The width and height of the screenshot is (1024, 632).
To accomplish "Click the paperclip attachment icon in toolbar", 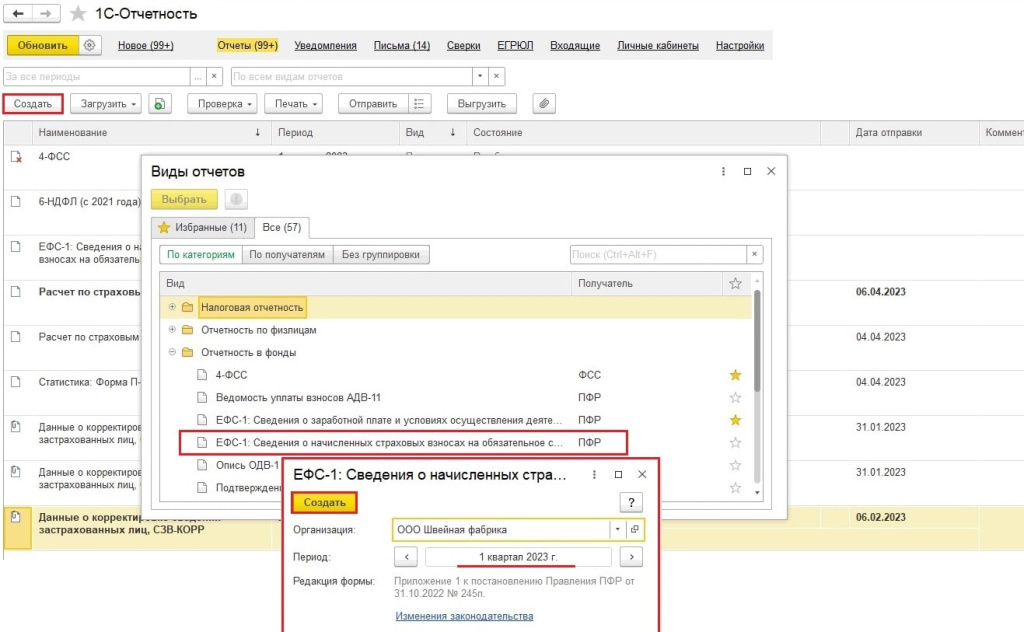I will (x=543, y=103).
